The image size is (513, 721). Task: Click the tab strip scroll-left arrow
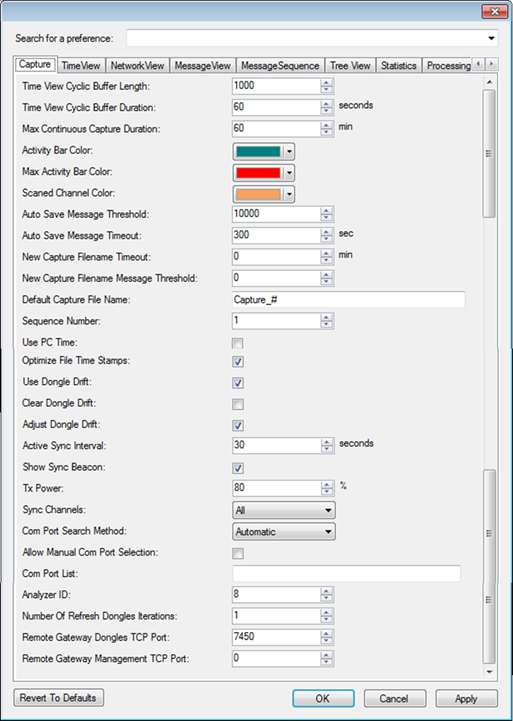pos(479,64)
